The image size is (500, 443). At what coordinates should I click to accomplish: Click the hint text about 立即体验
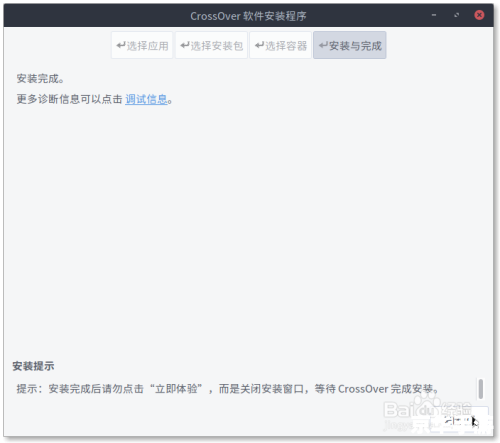227,389
